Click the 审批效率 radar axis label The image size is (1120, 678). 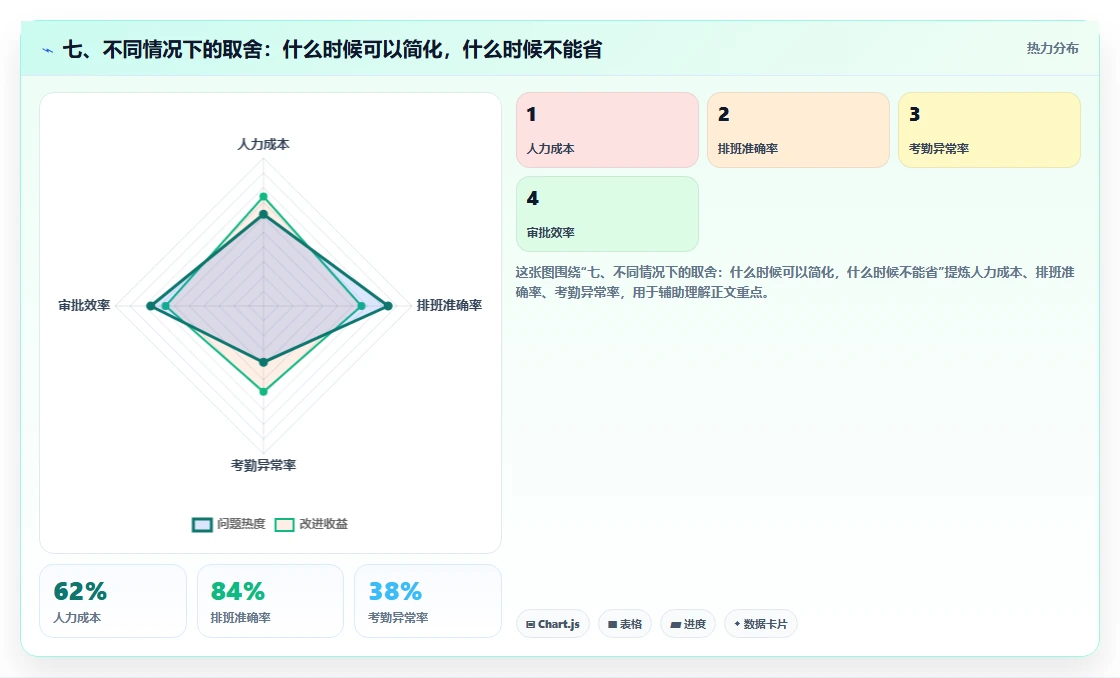coord(84,305)
